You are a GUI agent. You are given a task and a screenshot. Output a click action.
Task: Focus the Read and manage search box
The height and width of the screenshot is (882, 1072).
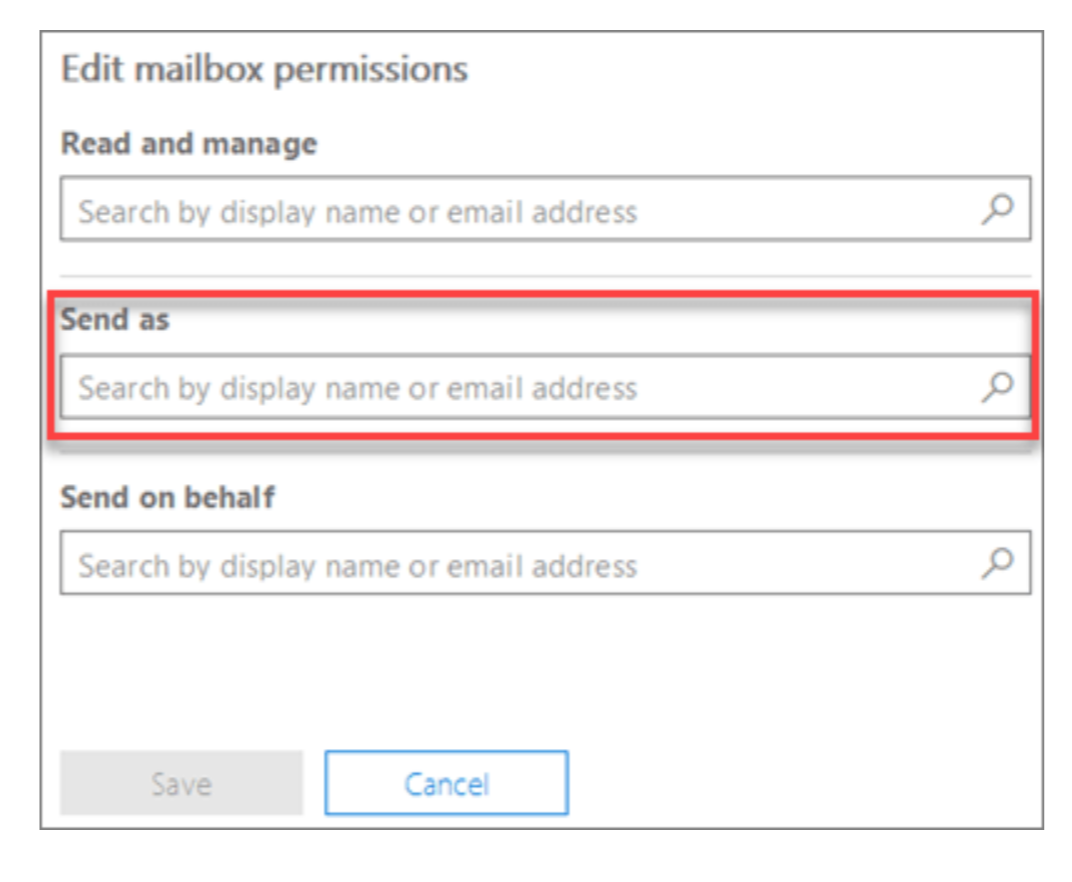point(545,209)
